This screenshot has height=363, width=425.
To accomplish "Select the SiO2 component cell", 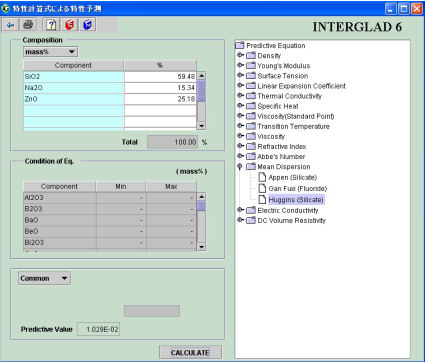I will point(74,77).
